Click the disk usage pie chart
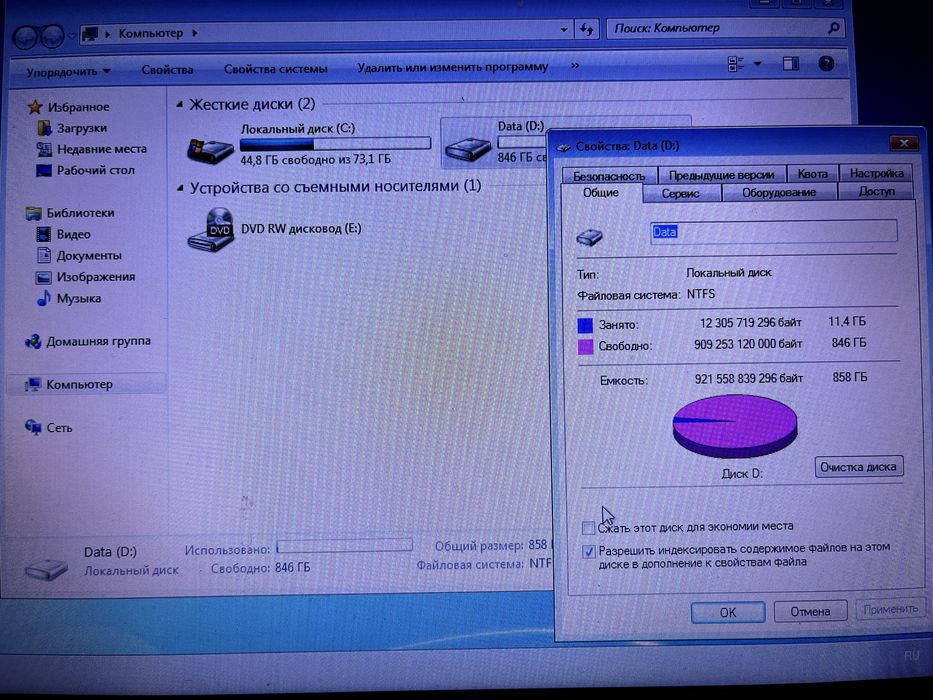This screenshot has height=700, width=933. click(x=735, y=426)
